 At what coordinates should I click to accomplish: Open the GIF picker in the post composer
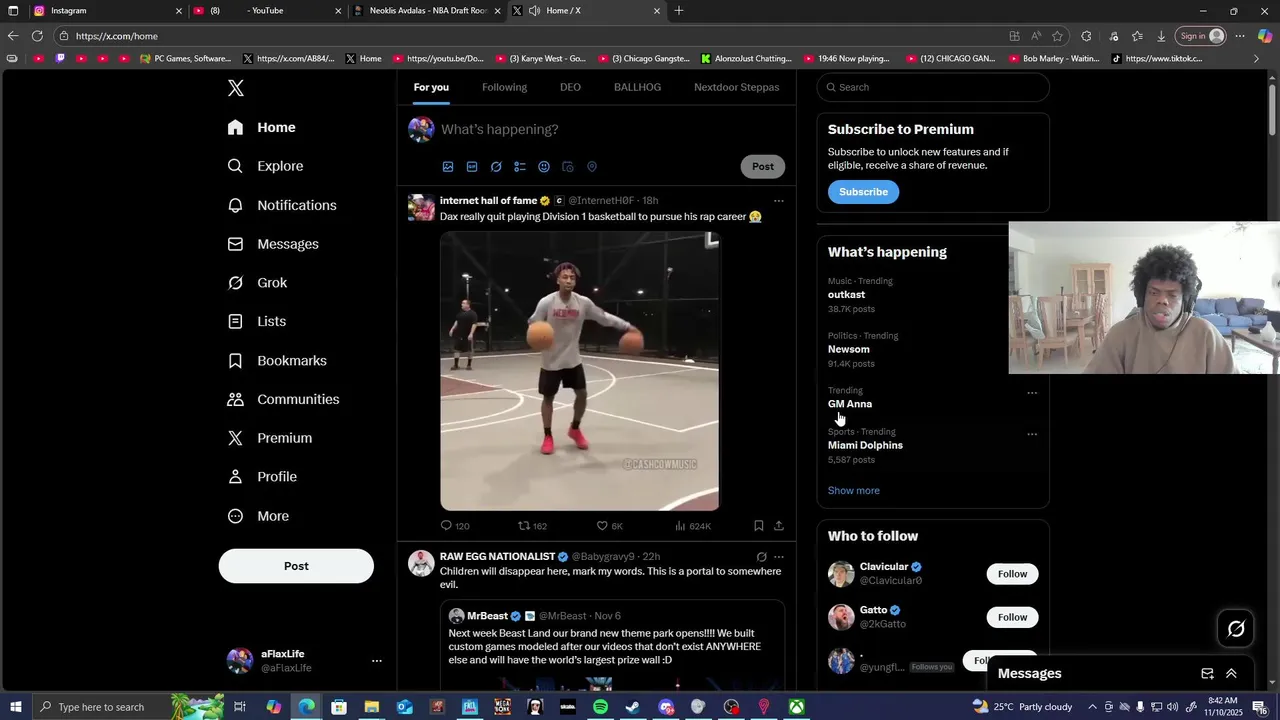click(472, 167)
